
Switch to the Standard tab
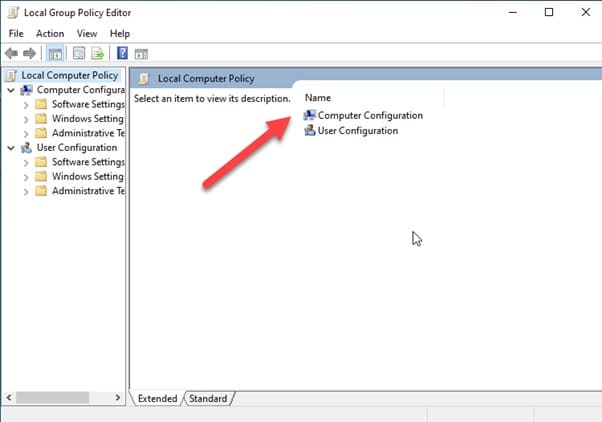click(208, 399)
